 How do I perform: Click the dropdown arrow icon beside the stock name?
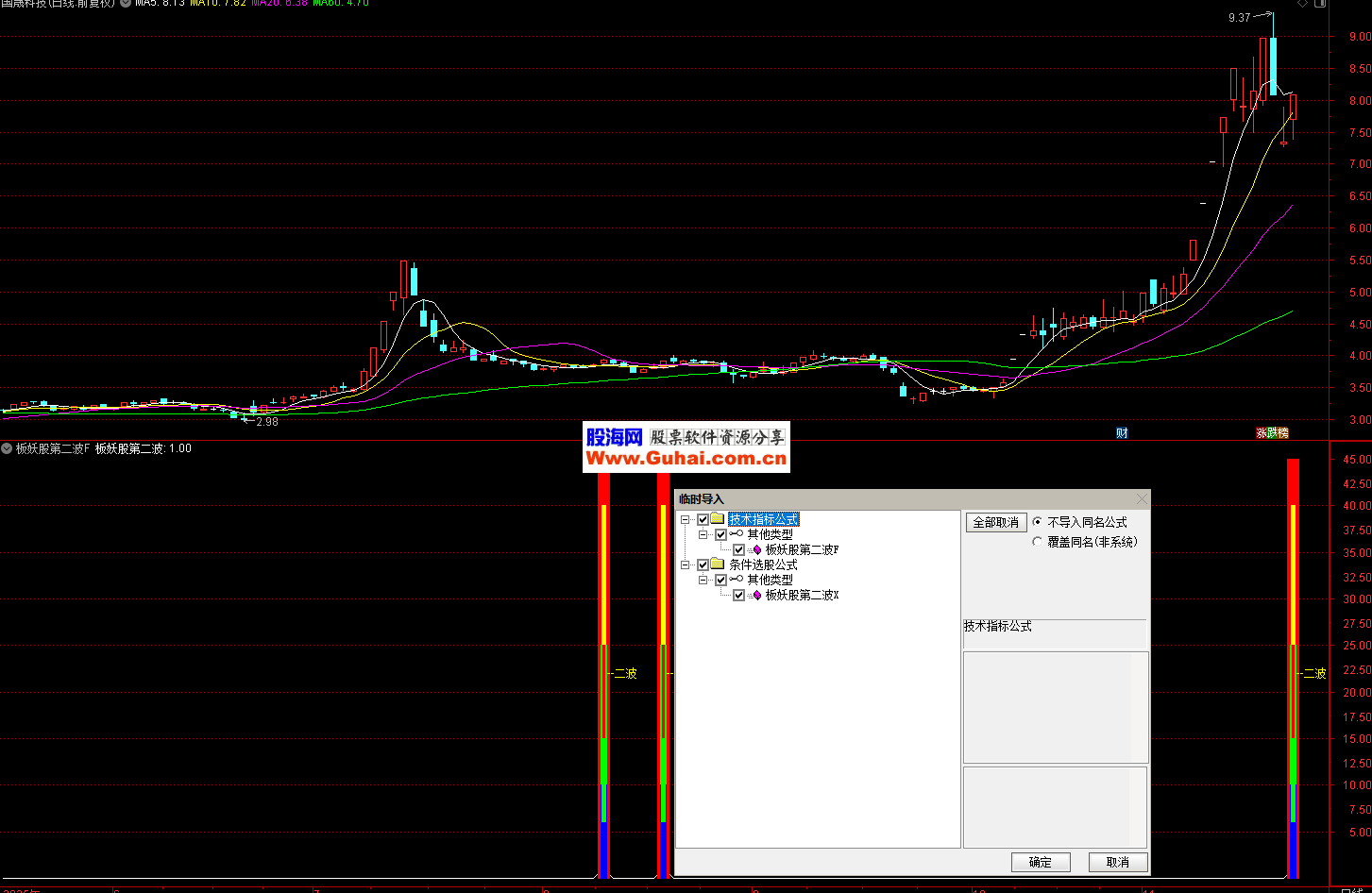(x=126, y=3)
